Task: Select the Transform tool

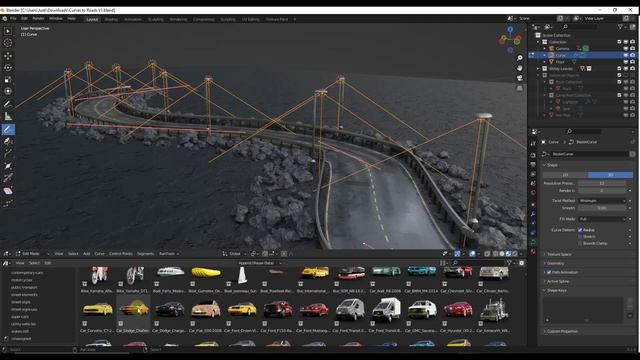Action: click(x=8, y=91)
